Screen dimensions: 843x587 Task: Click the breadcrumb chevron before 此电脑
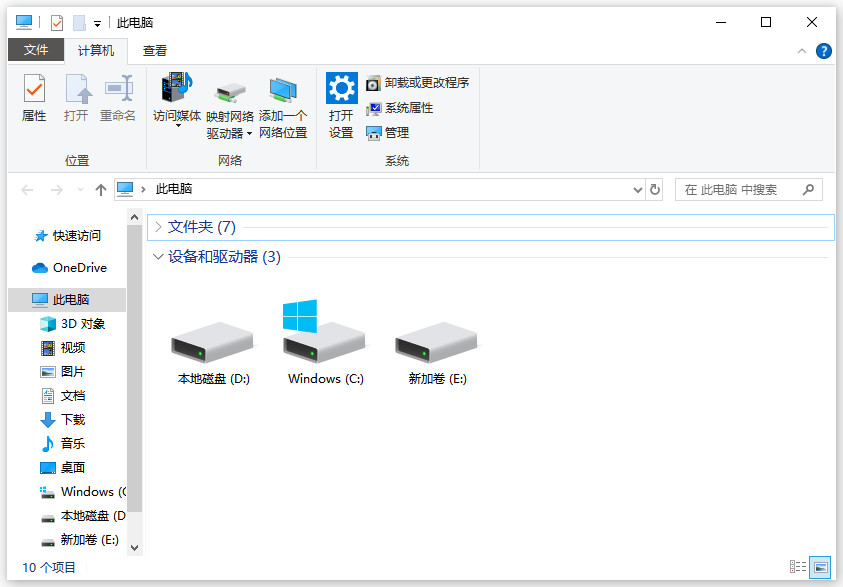[143, 189]
